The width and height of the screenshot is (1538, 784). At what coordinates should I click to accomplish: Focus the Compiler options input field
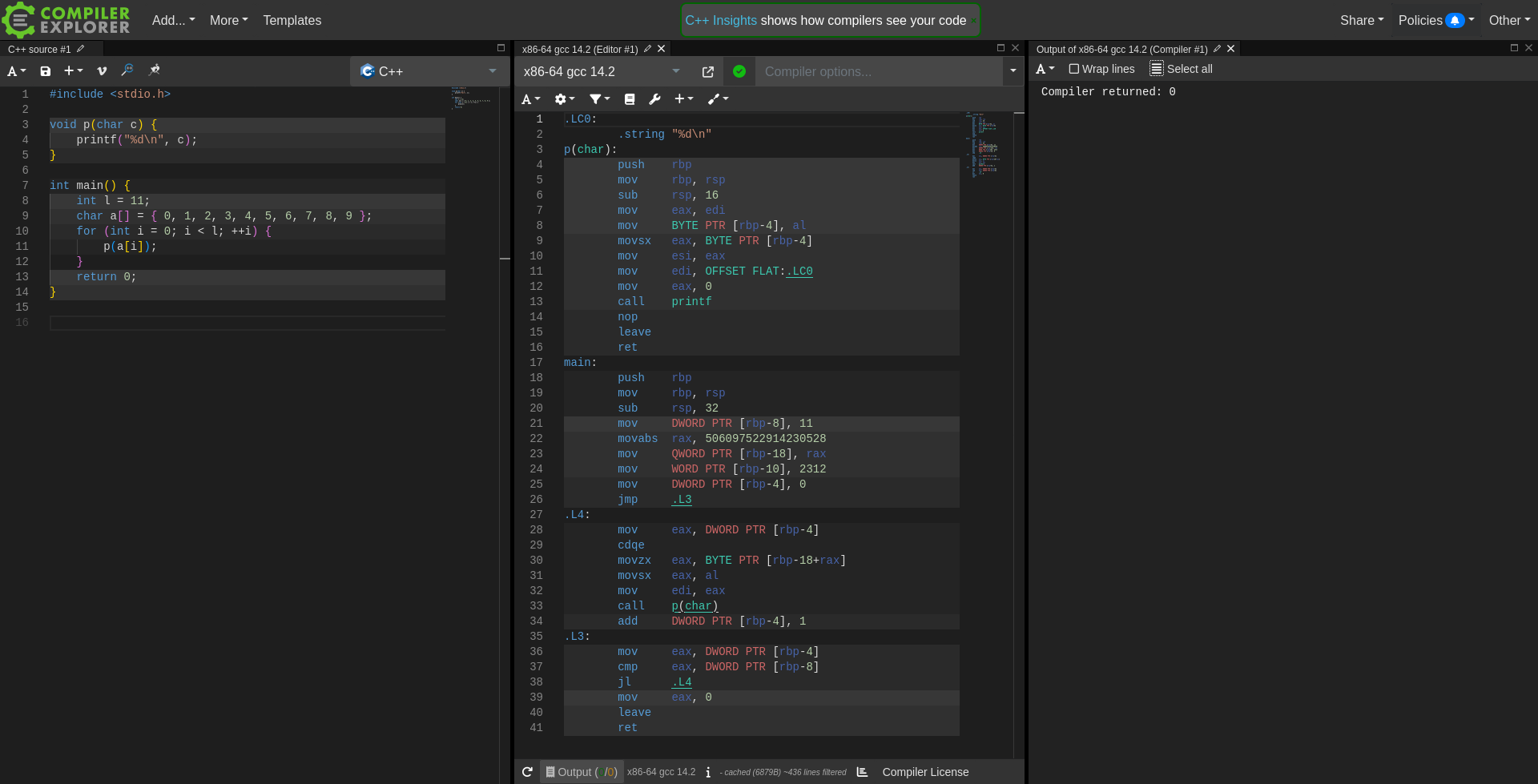877,72
